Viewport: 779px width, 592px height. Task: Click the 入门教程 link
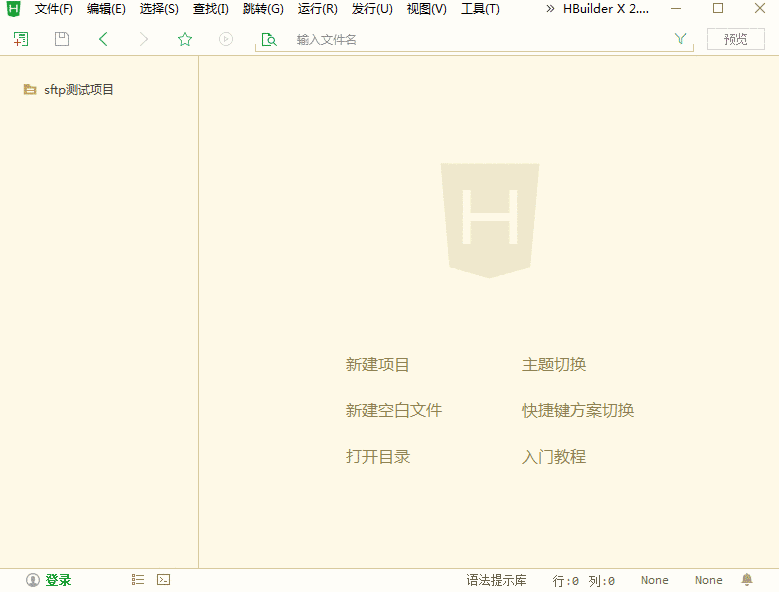coord(554,456)
